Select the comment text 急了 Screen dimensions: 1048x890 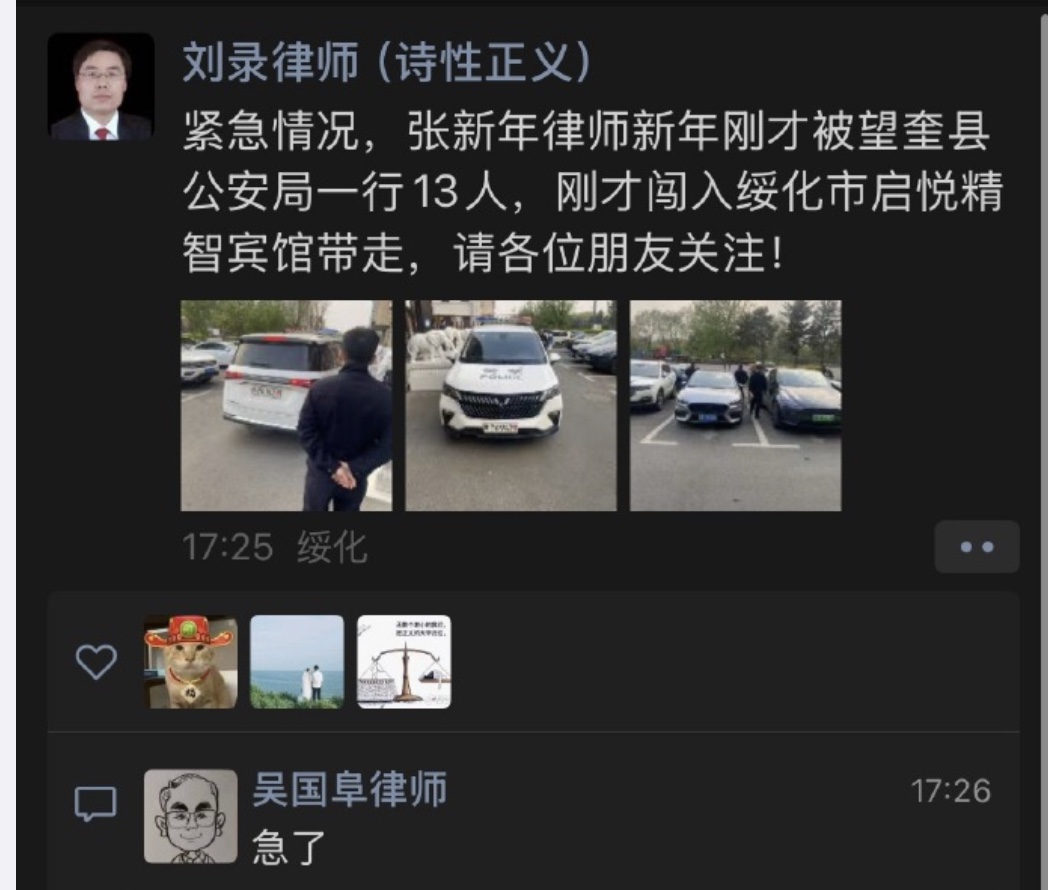(x=289, y=847)
